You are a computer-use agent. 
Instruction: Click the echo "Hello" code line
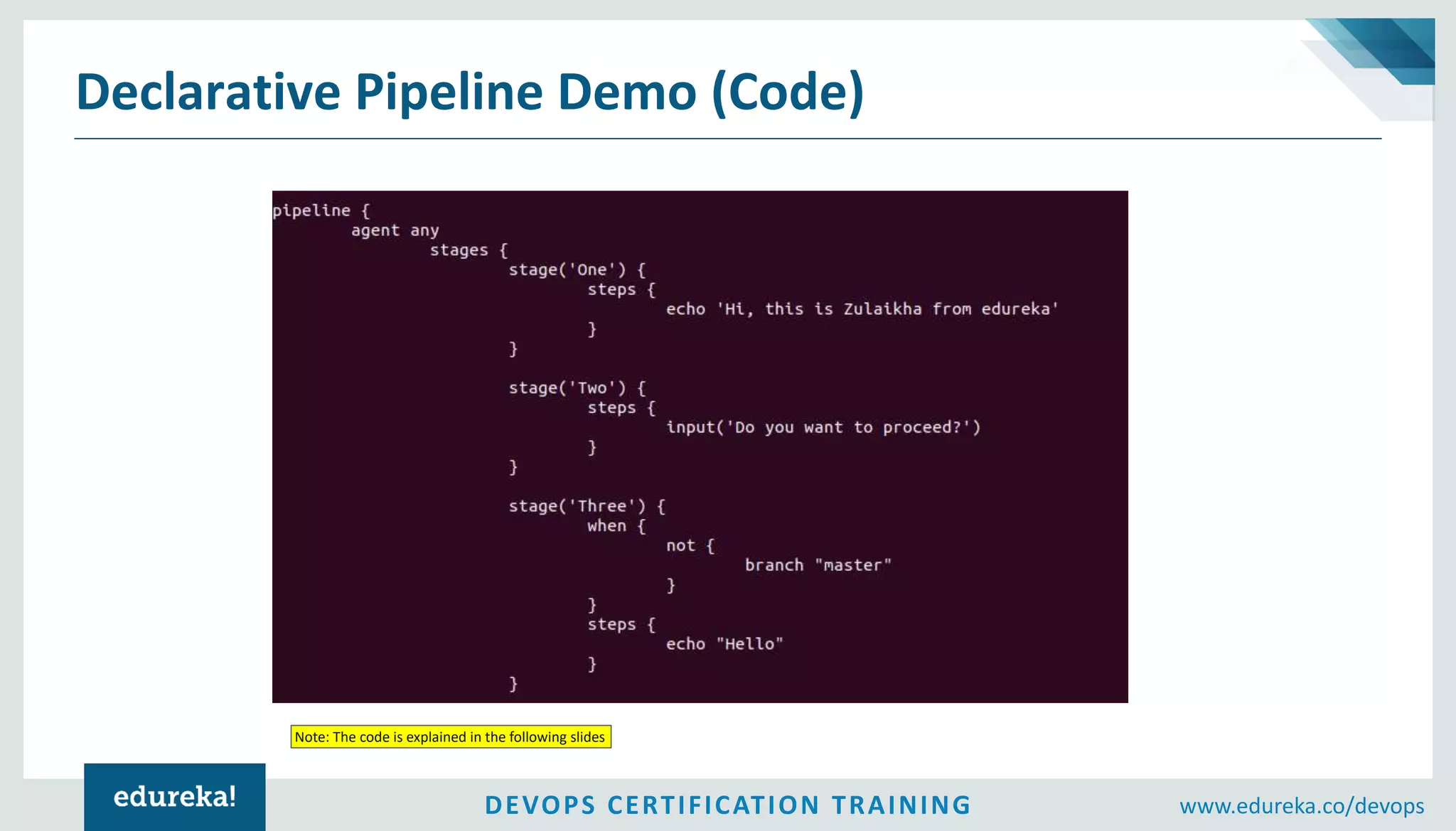724,644
